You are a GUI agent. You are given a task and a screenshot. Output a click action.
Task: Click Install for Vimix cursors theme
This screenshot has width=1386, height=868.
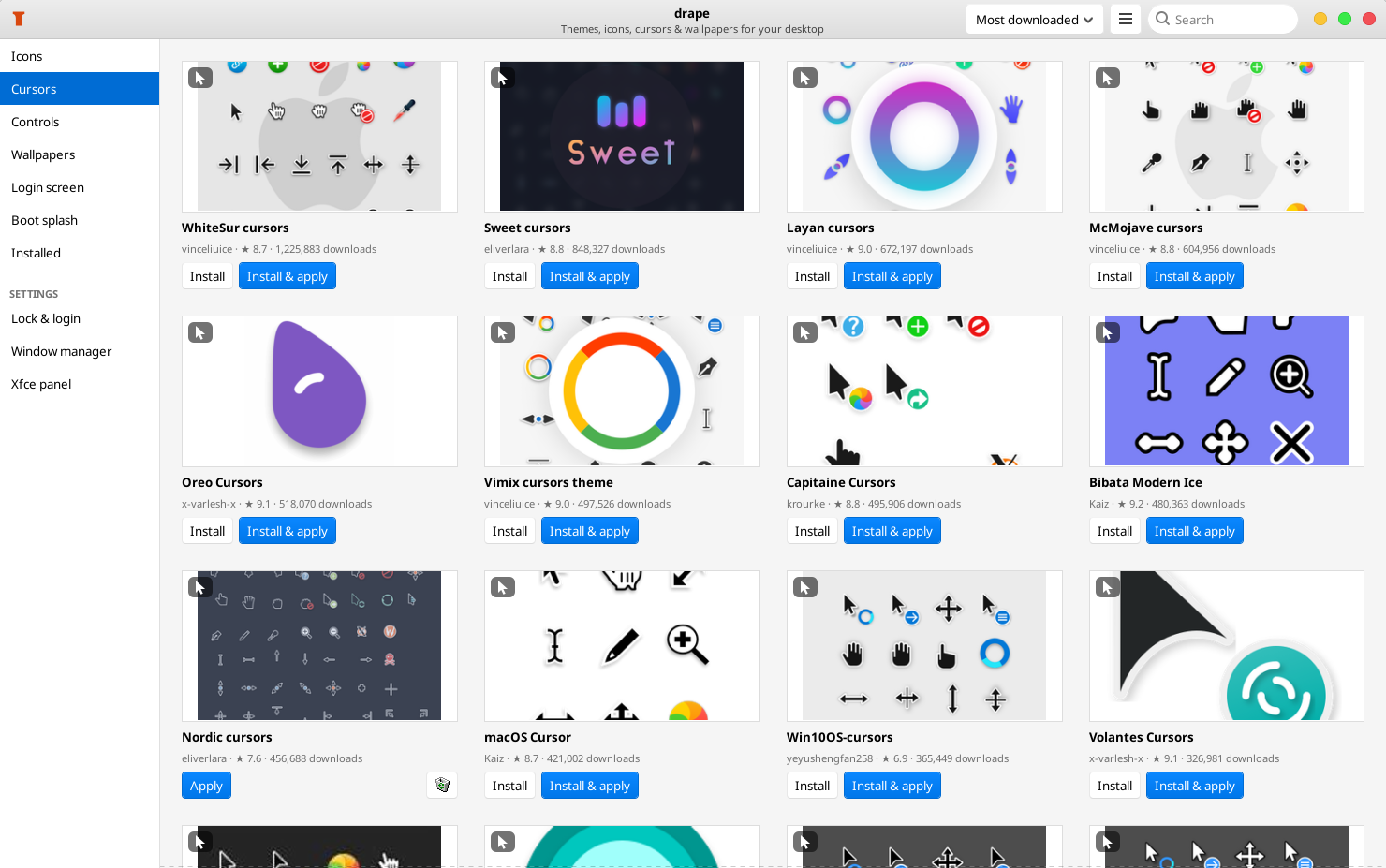click(x=509, y=531)
